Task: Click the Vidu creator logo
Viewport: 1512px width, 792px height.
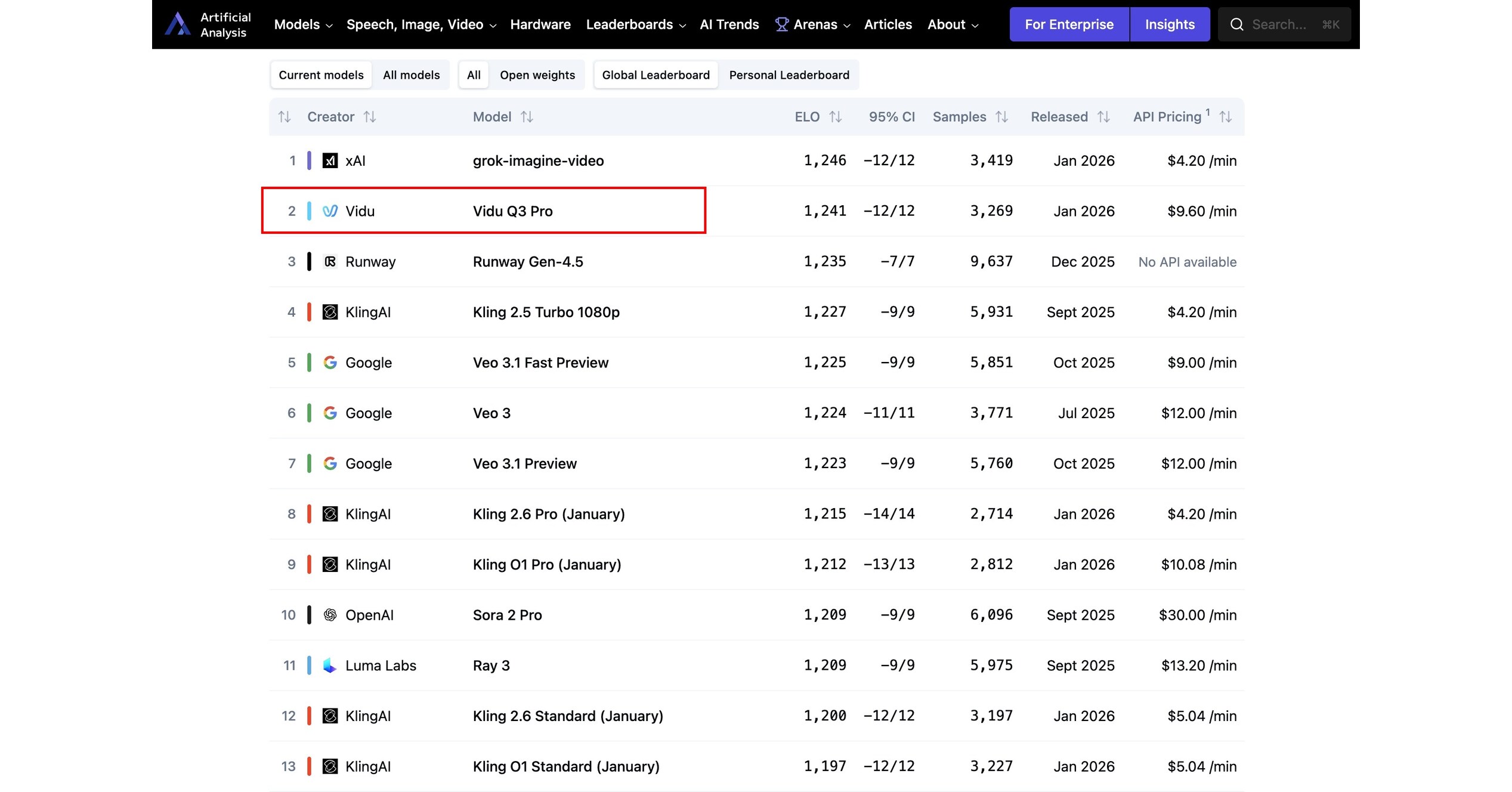Action: 331,211
